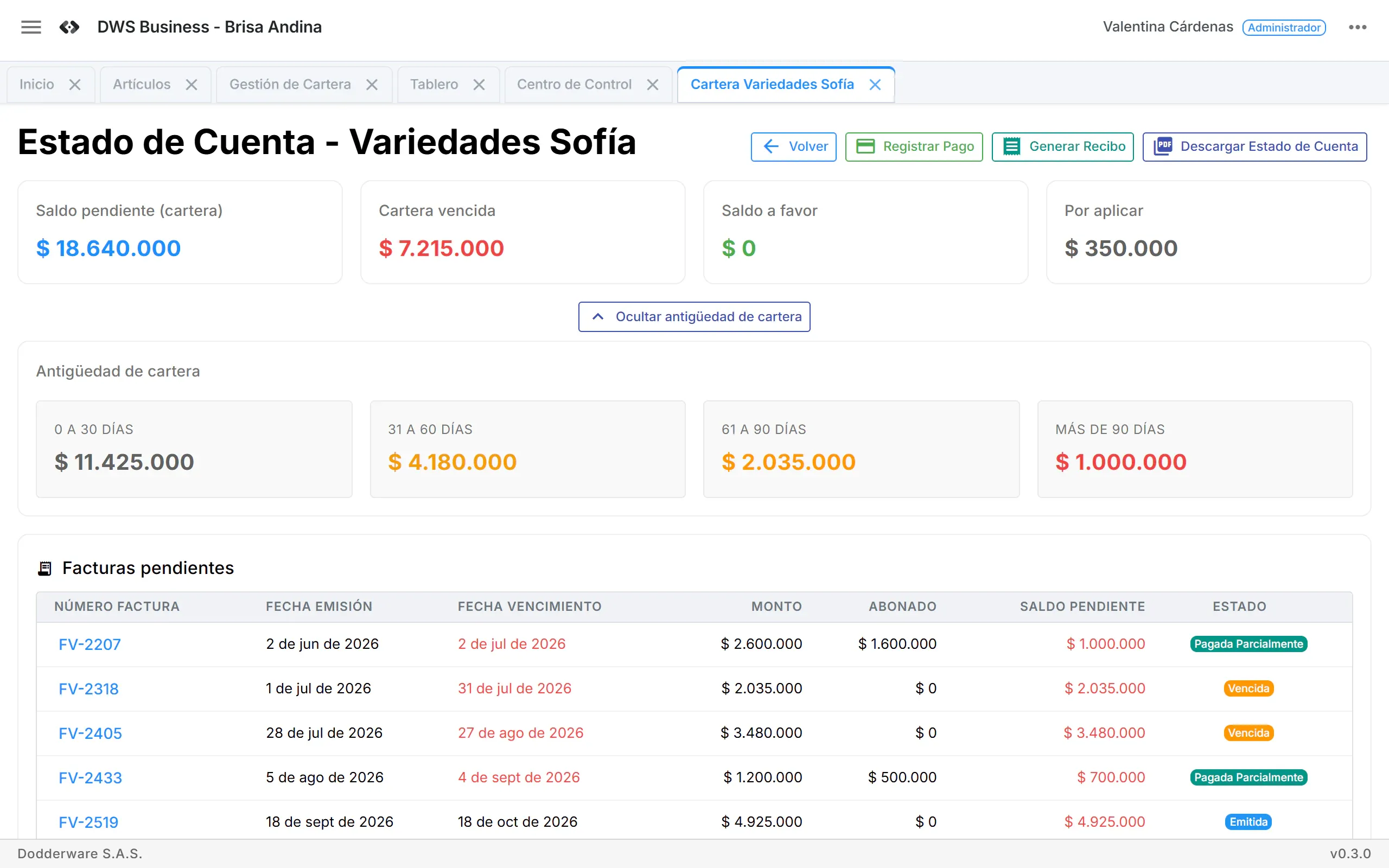Viewport: 1389px width, 868px height.
Task: Click Generar Recibo button
Action: (1062, 146)
